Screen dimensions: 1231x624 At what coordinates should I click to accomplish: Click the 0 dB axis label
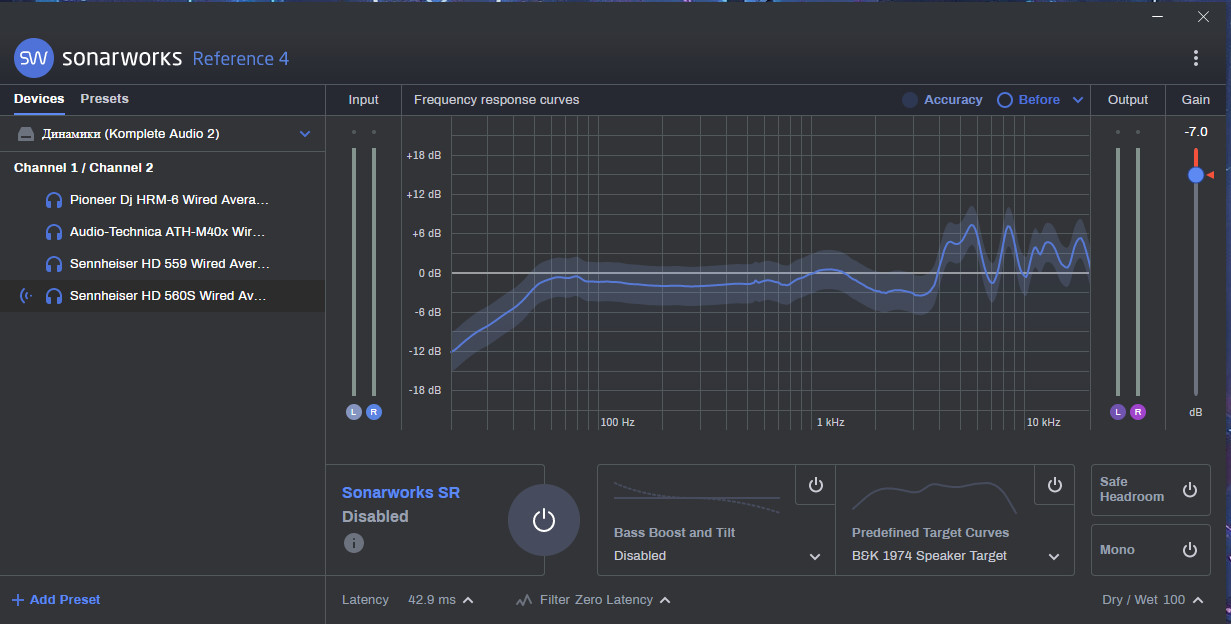pyautogui.click(x=429, y=273)
